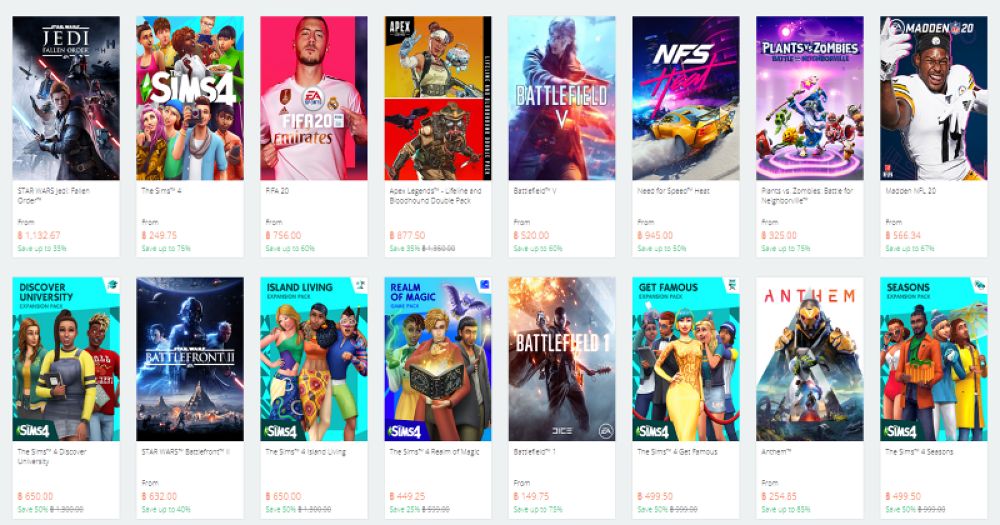
Task: Select the Star Wars Battlefront II cover
Action: pyautogui.click(x=190, y=359)
